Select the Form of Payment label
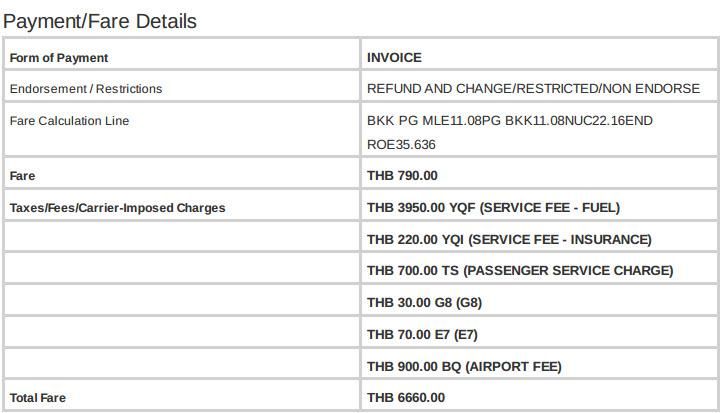The height and width of the screenshot is (413, 720). [x=59, y=58]
